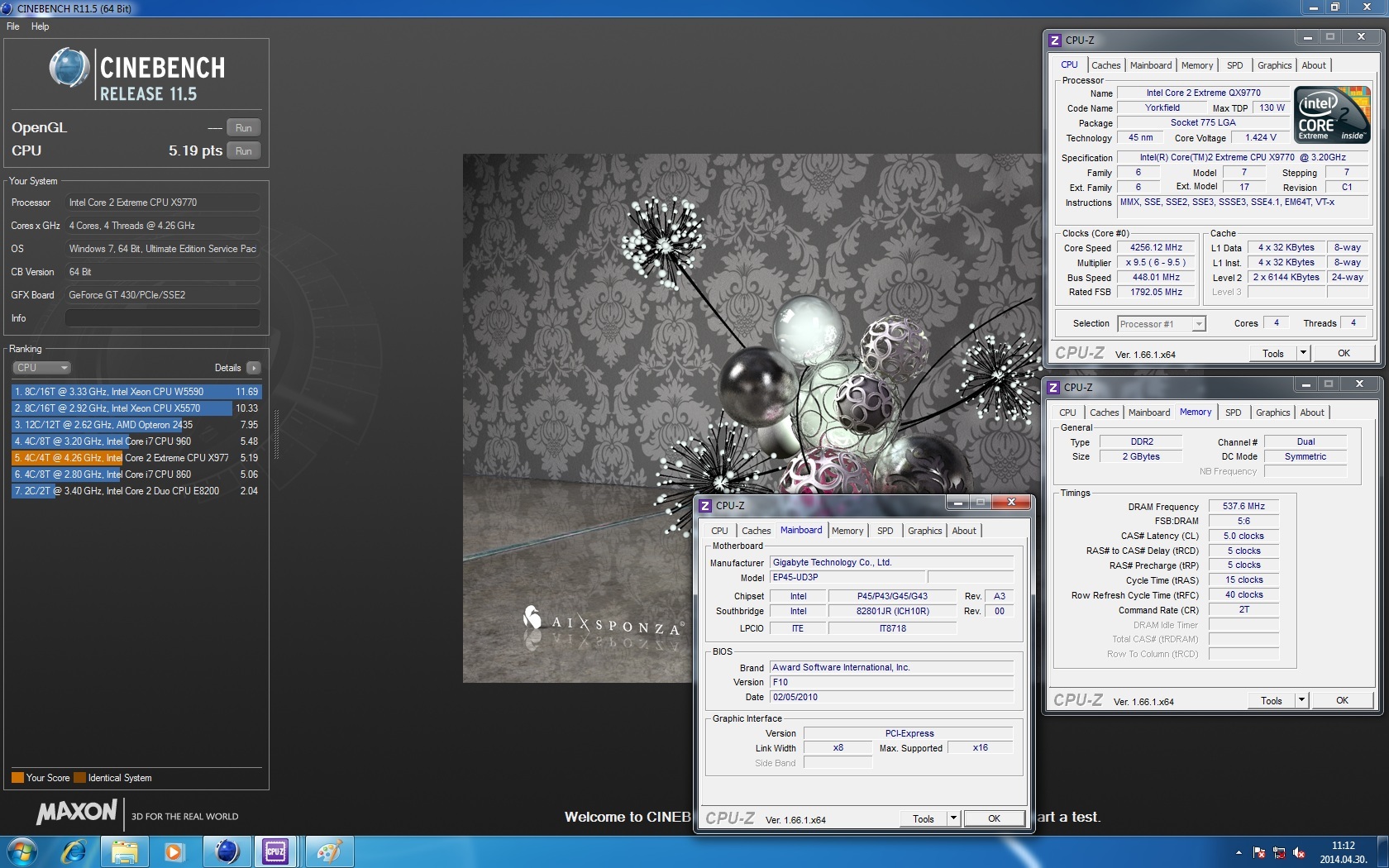Viewport: 1389px width, 868px height.
Task: Click Tools button in Mainboard CPU-Z window
Action: (x=924, y=818)
